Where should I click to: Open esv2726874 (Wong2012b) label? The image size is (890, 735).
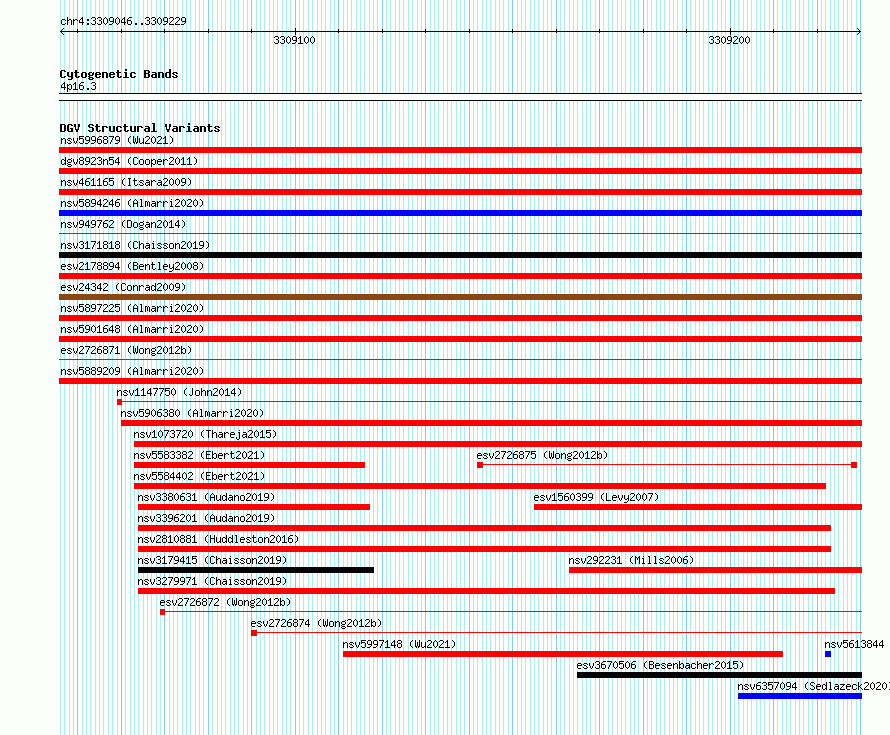point(316,623)
